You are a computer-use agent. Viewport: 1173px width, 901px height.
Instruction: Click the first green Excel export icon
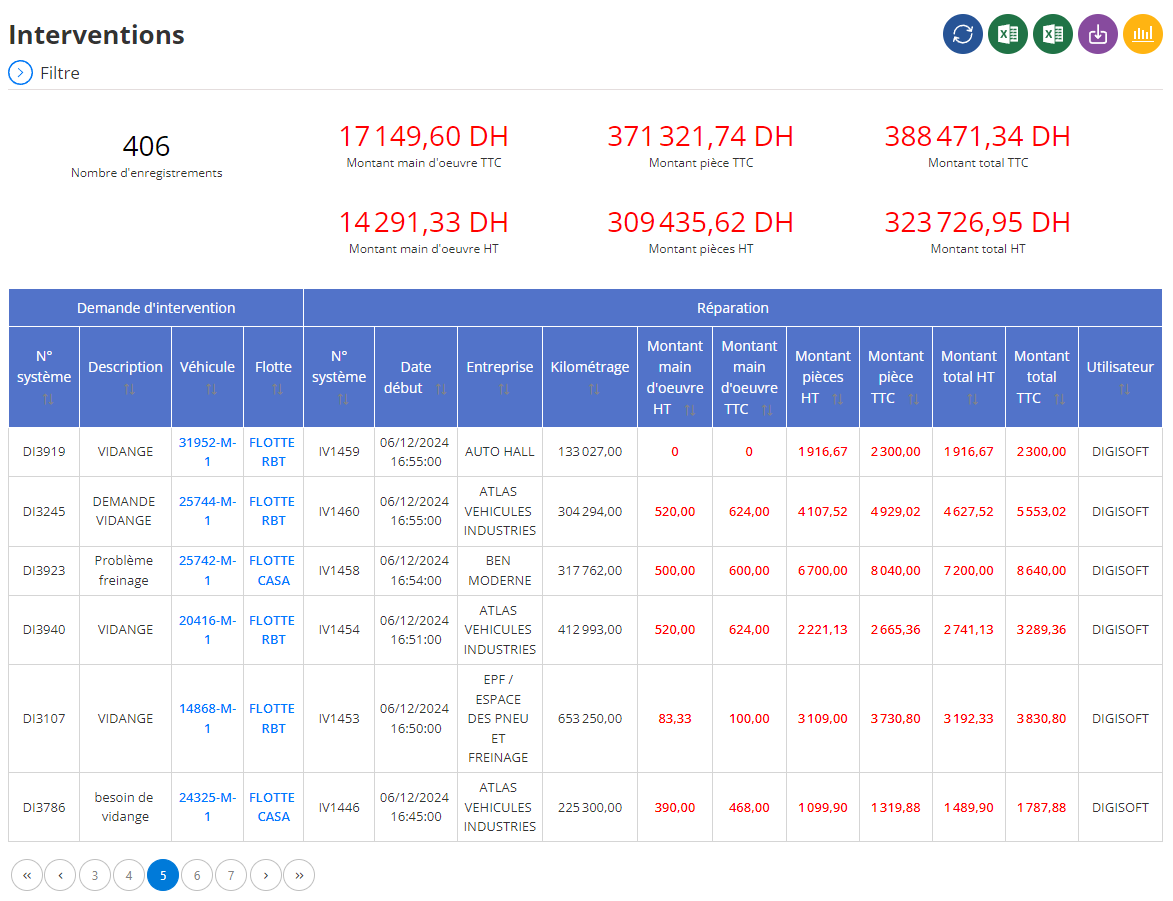pos(1007,34)
